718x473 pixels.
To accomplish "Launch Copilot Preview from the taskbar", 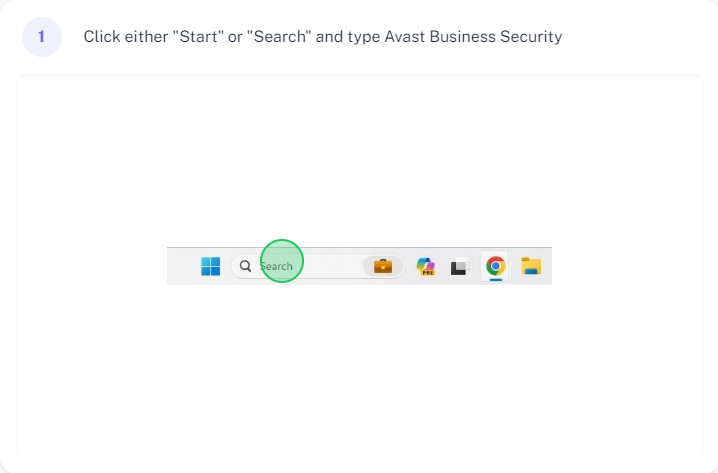I will (x=425, y=266).
